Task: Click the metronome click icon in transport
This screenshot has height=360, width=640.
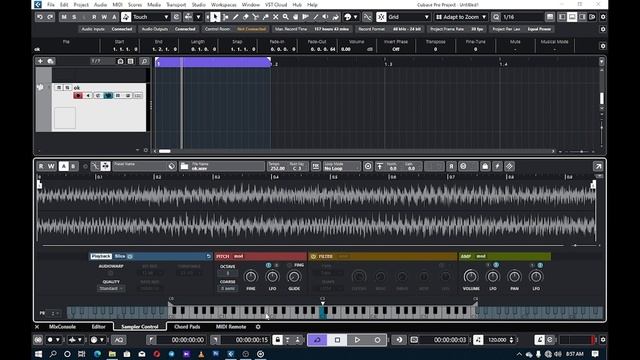Action: (540, 340)
